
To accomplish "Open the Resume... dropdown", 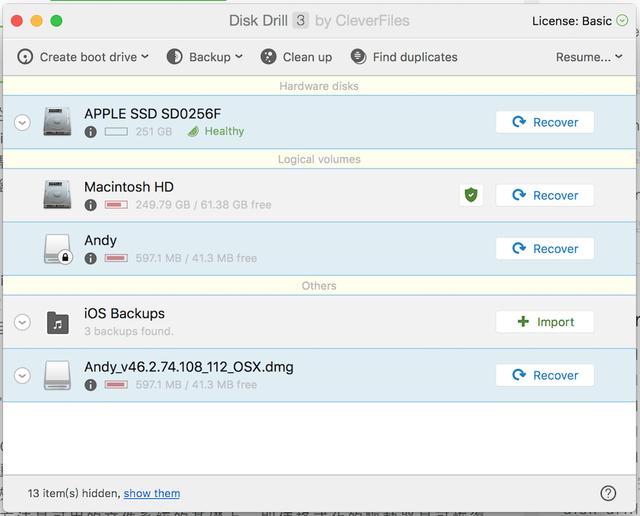I will (x=589, y=57).
